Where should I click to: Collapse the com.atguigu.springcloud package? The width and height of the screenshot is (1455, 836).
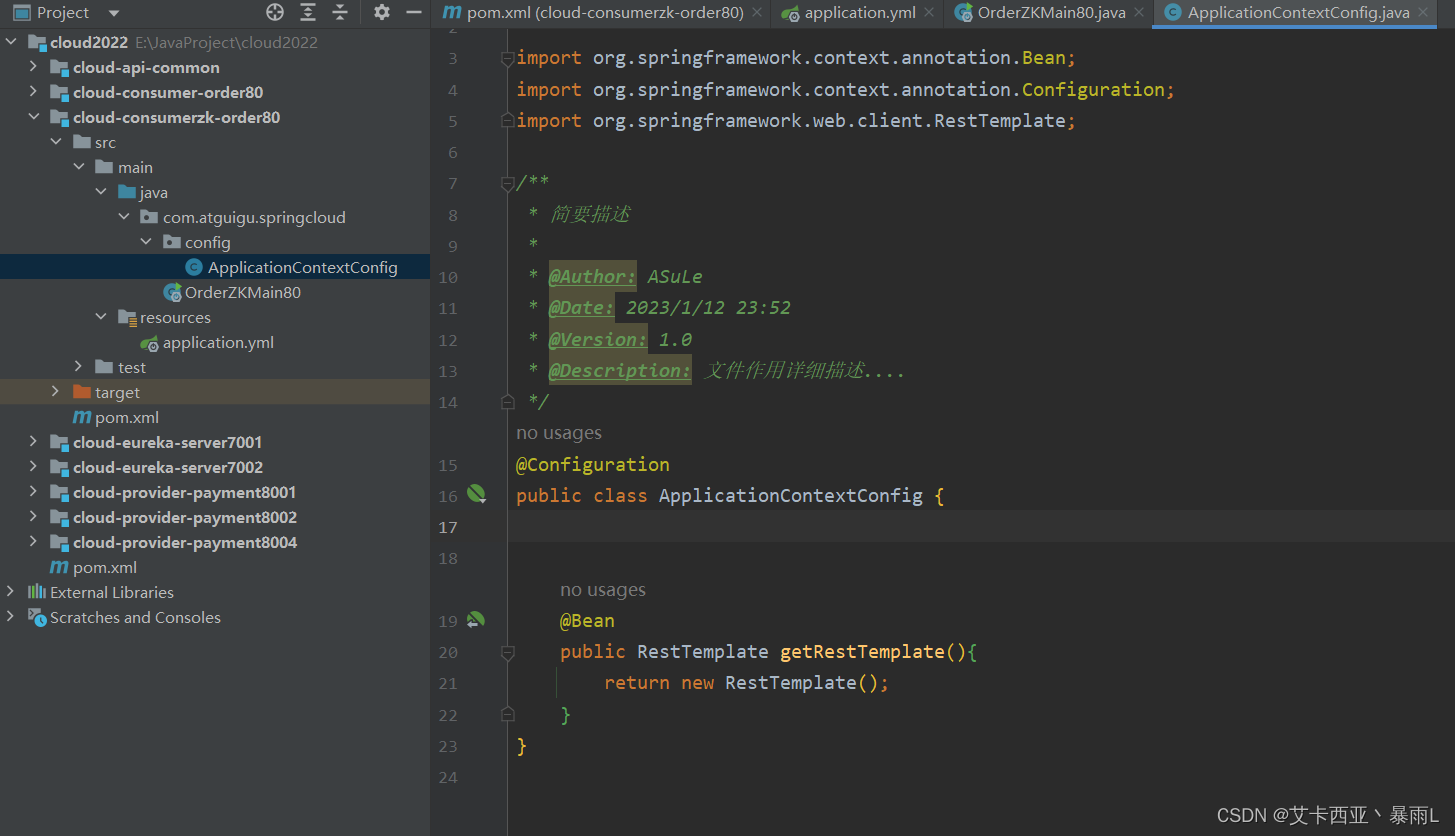pyautogui.click(x=123, y=217)
